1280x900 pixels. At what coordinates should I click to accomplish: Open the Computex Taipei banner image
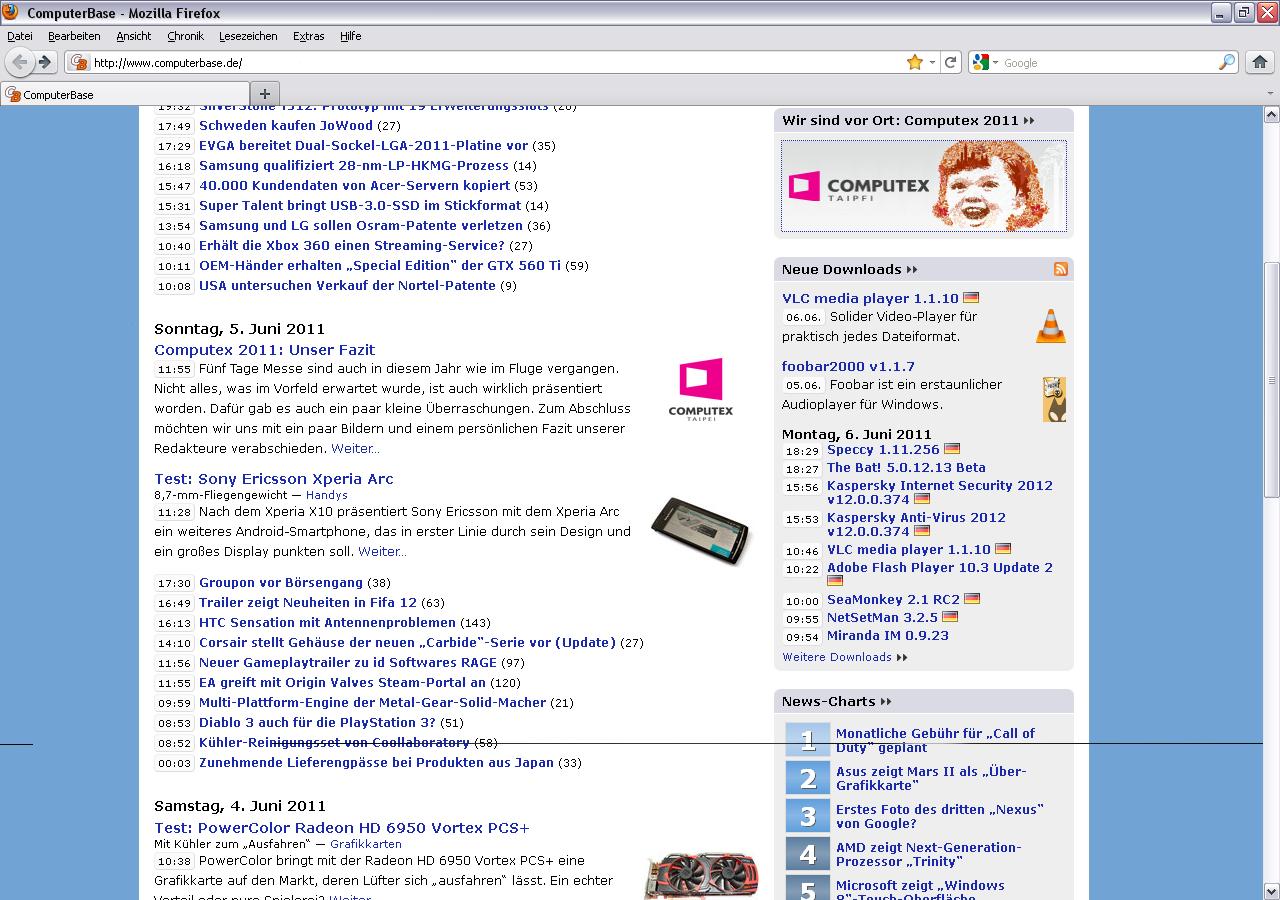tap(924, 186)
